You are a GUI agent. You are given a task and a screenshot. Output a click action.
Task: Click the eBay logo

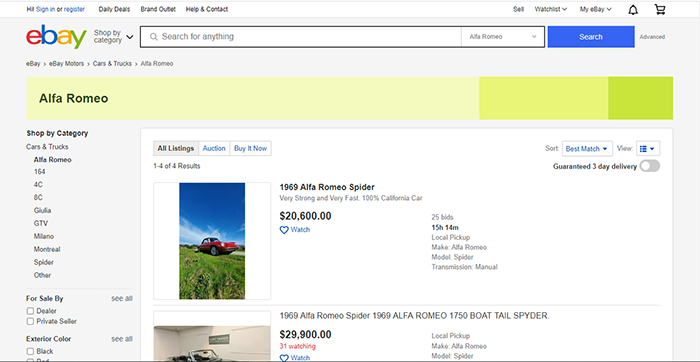click(56, 37)
